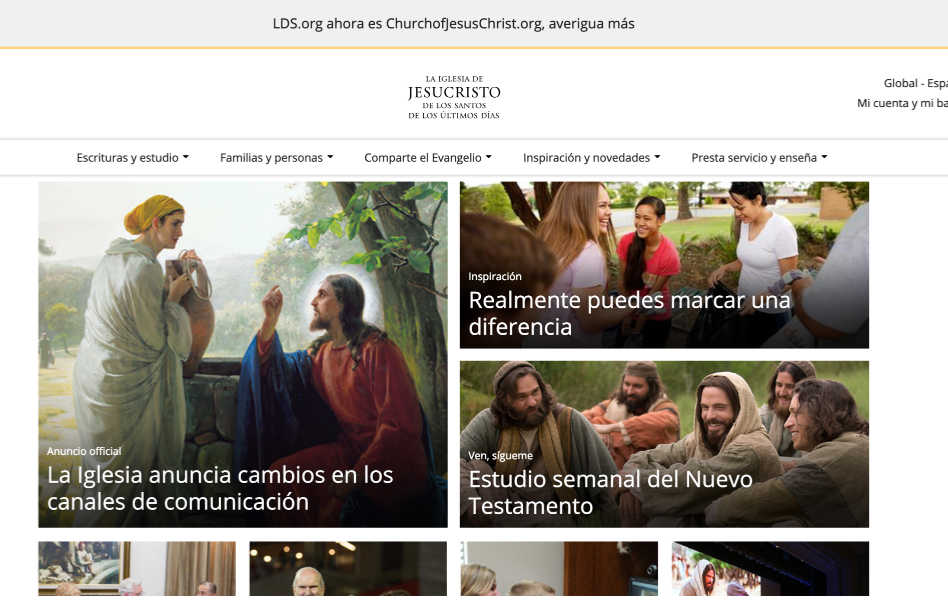This screenshot has width=948, height=600.
Task: Open the Global - Español language selector
Action: click(x=915, y=83)
